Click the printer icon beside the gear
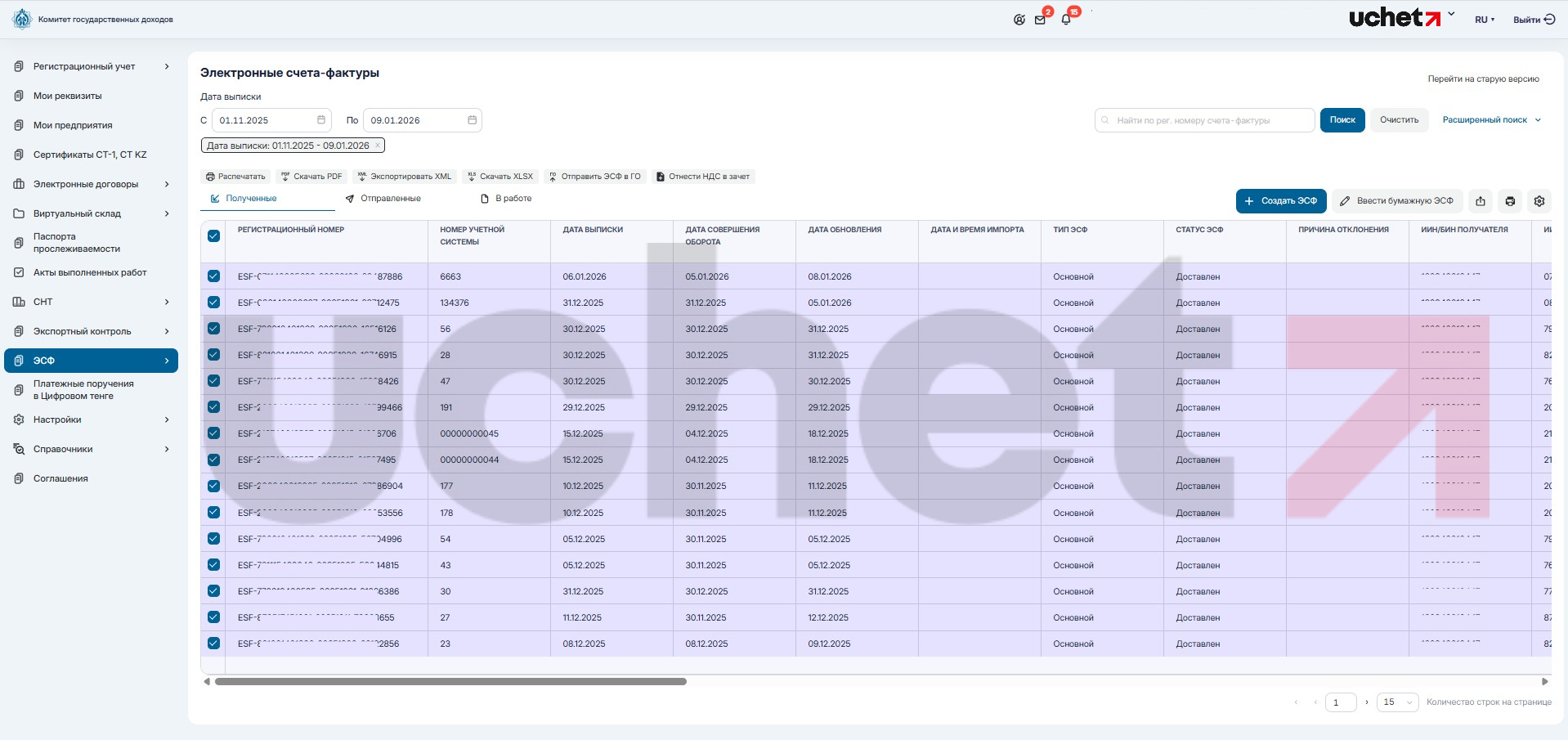 point(1509,201)
